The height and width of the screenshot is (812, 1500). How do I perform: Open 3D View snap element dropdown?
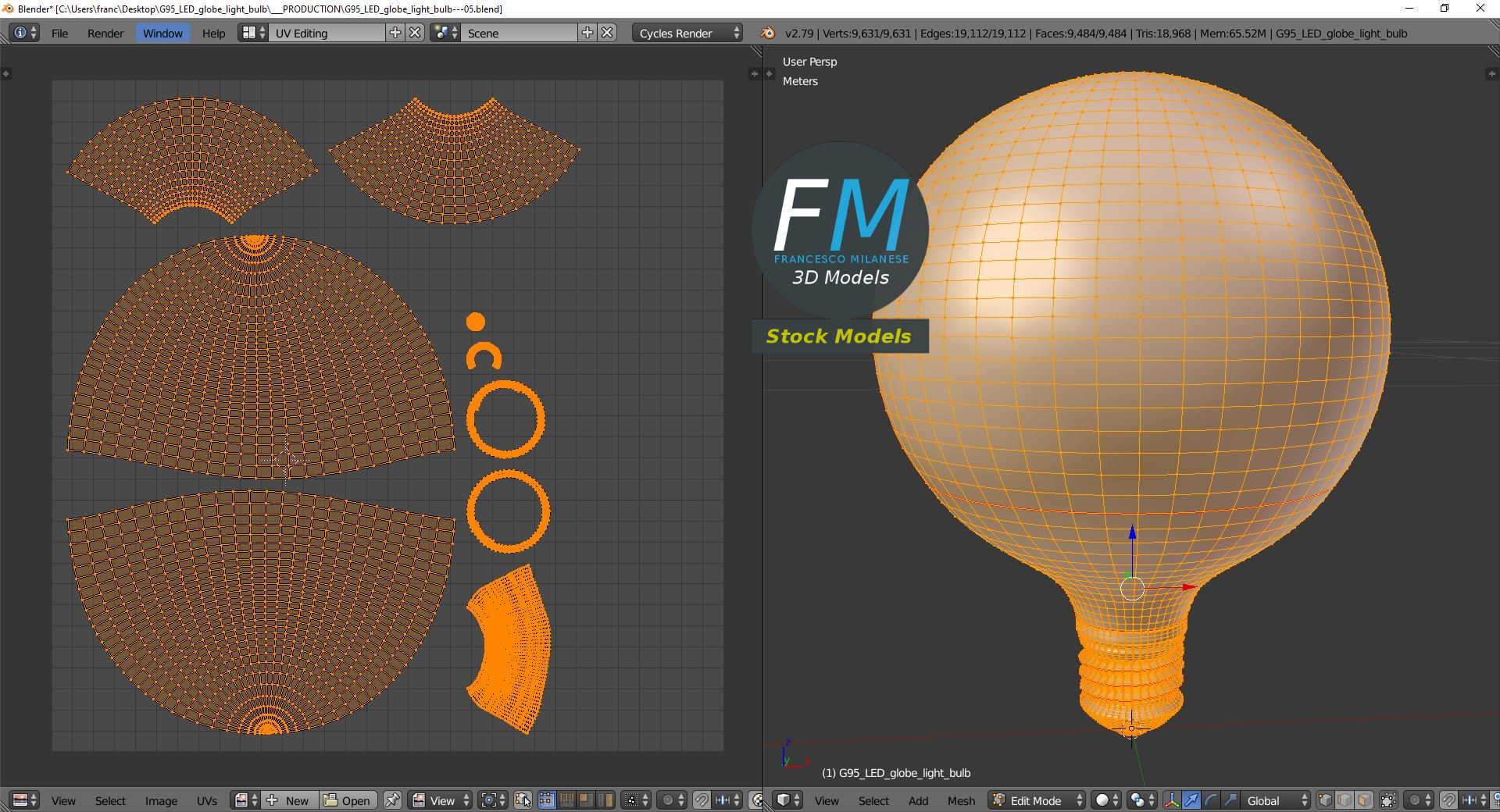(x=1473, y=800)
